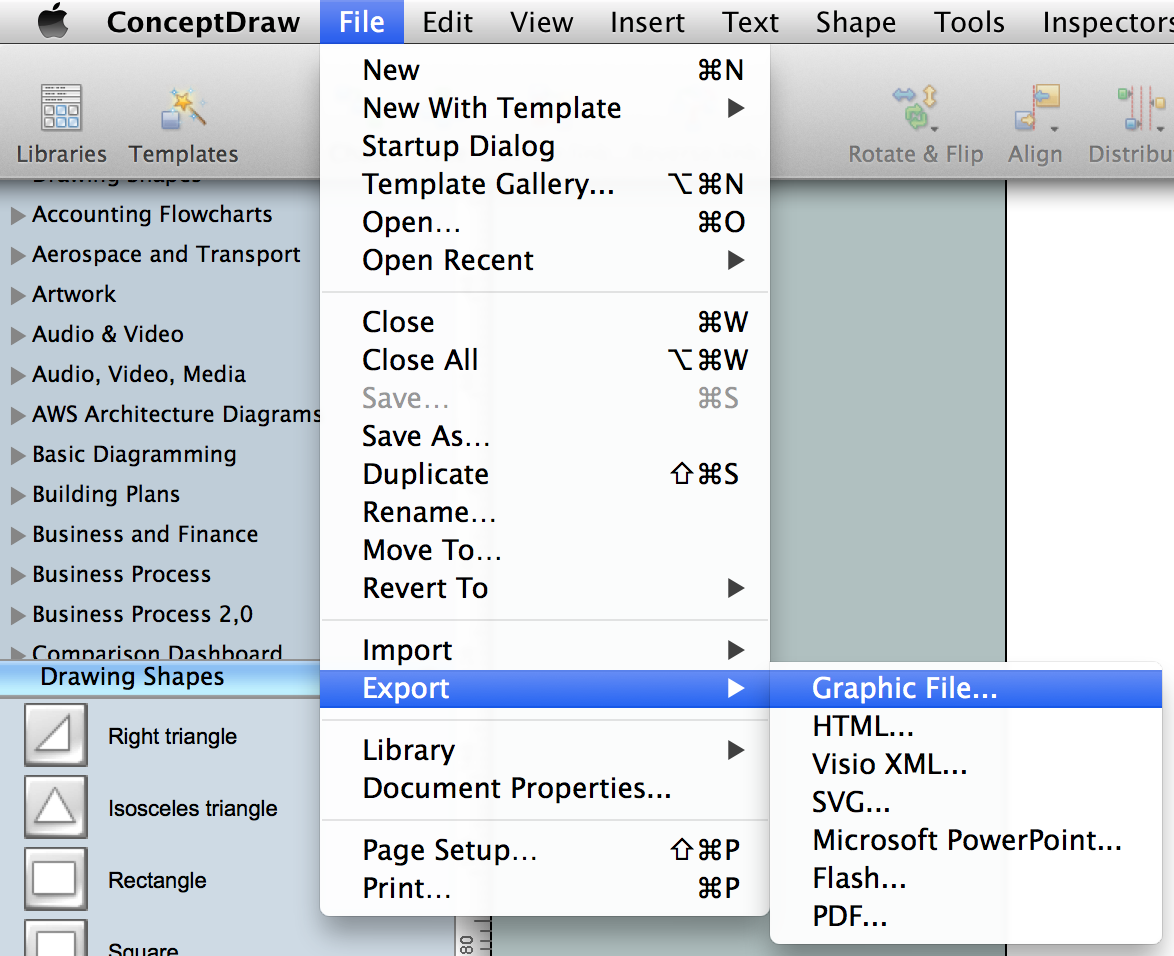Image resolution: width=1174 pixels, height=956 pixels.
Task: Select the Right triangle shape icon
Action: [55, 734]
